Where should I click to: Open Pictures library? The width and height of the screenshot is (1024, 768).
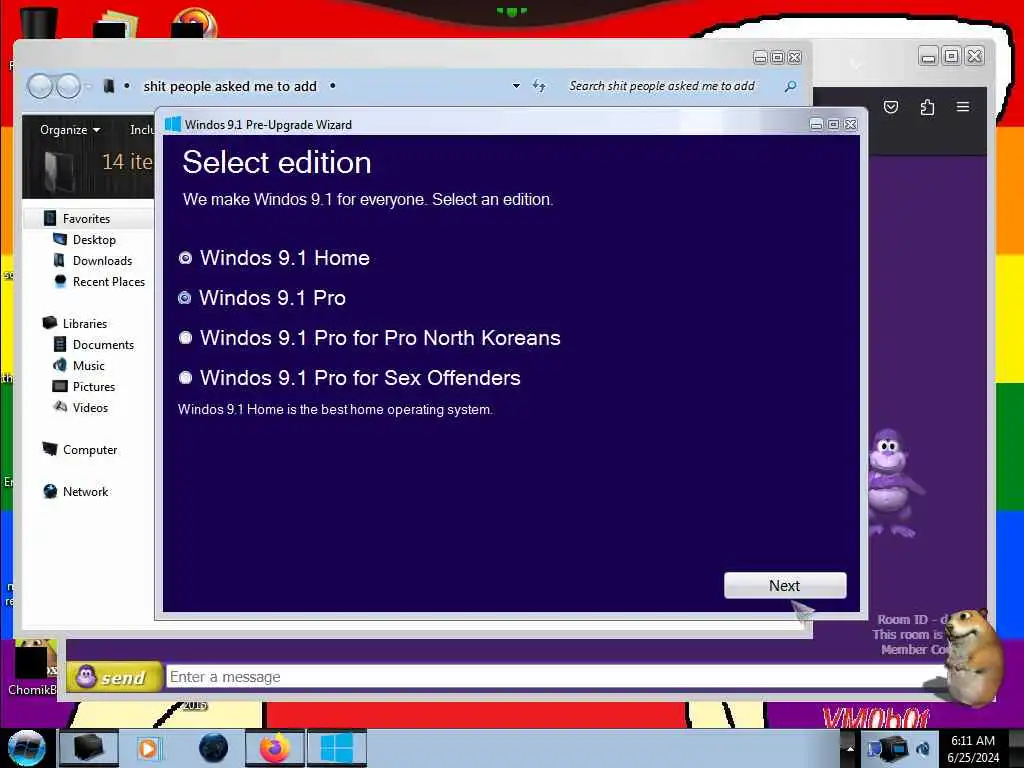[x=94, y=387]
